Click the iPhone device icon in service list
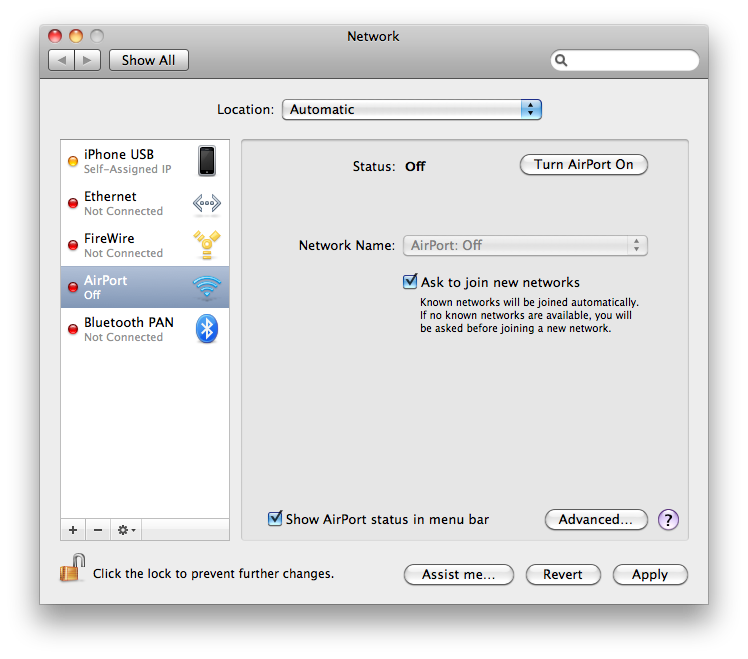This screenshot has width=748, height=659. (207, 161)
